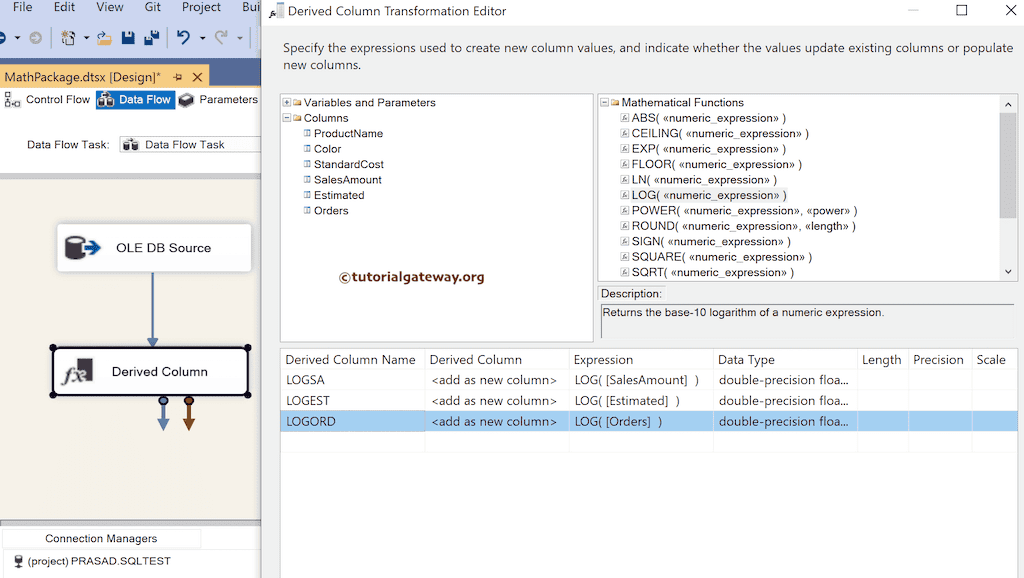
Task: Click the new item toolbar icon
Action: coord(68,38)
